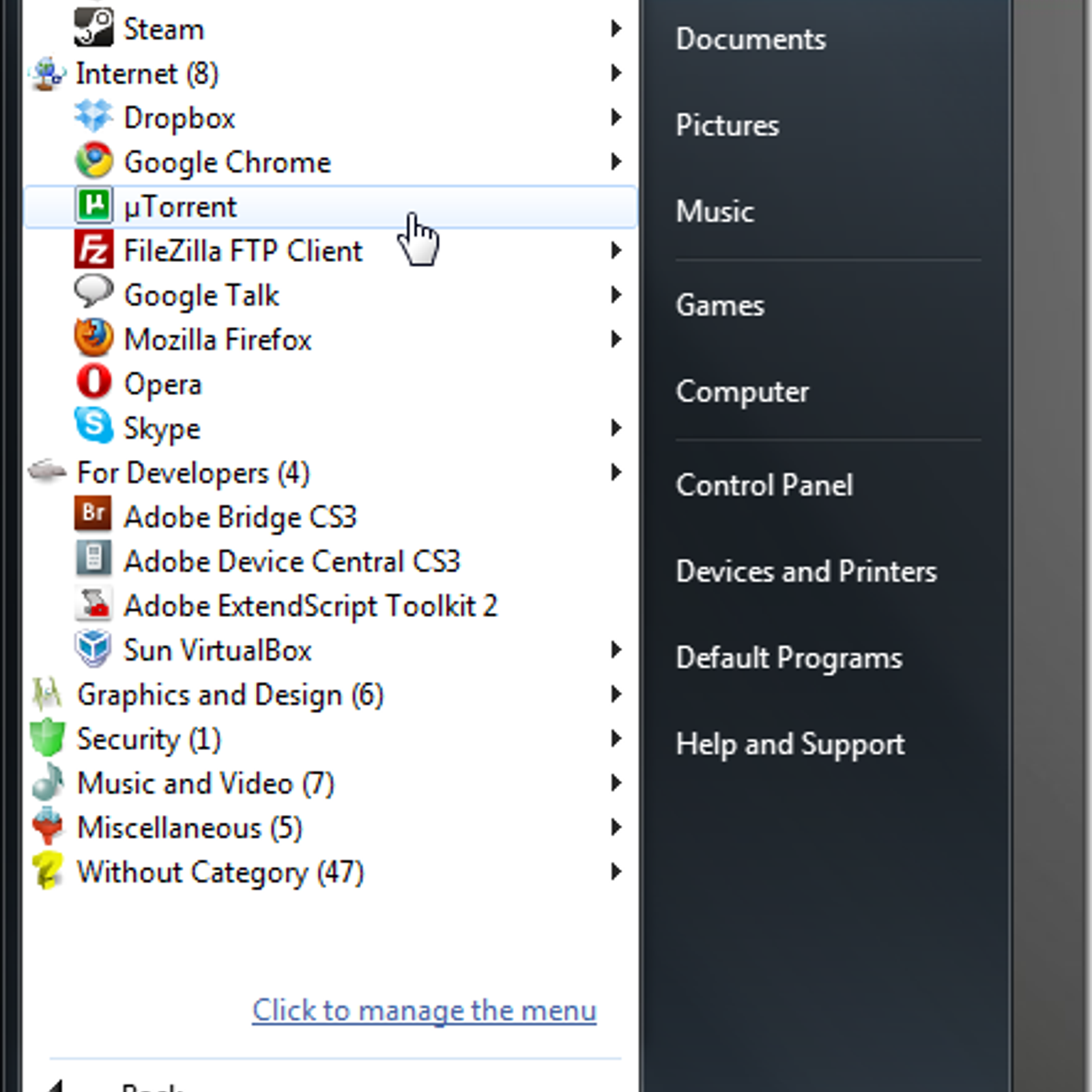Click the Adobe Device Central CS3 icon
Image resolution: width=1092 pixels, height=1092 pixels.
click(94, 559)
